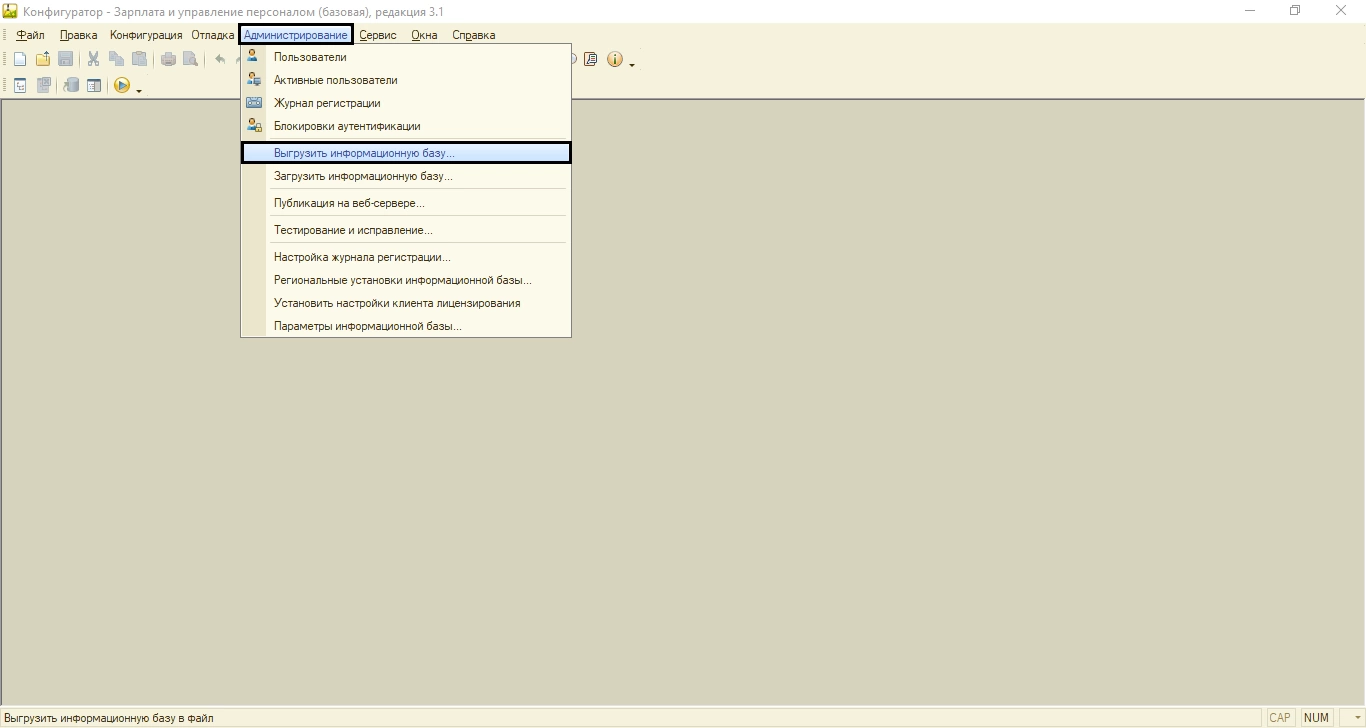Click the Cut scissors icon
This screenshot has width=1366, height=728.
pos(94,60)
